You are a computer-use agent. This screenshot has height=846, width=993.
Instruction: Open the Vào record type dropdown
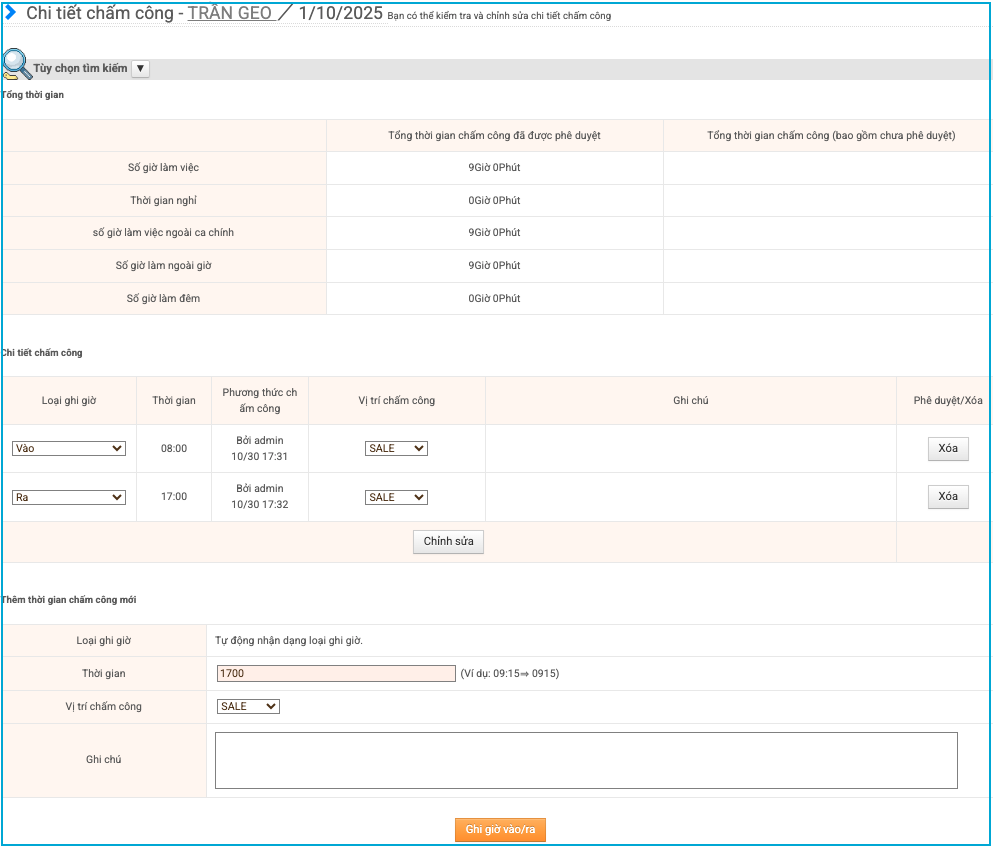(69, 449)
